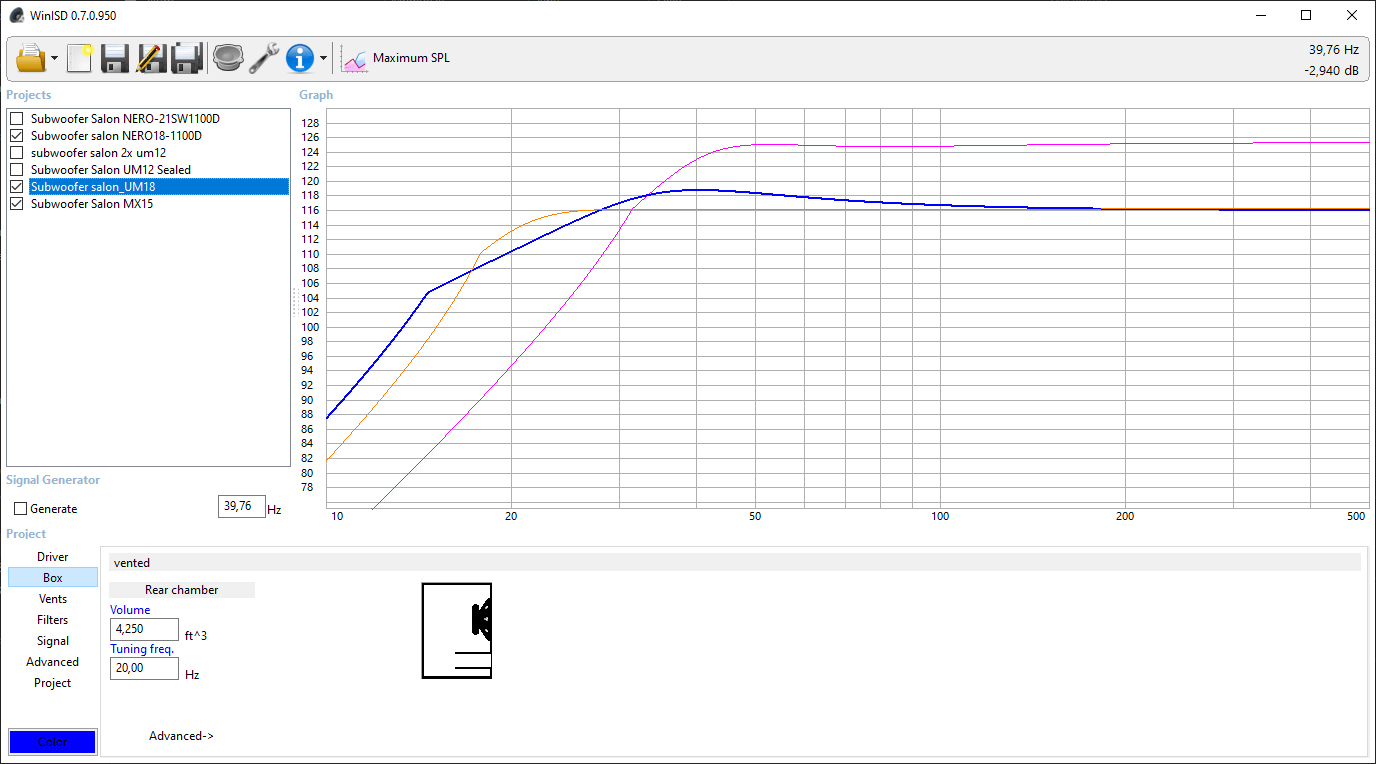Create a new project with blank page icon
This screenshot has width=1376, height=764.
pos(79,58)
